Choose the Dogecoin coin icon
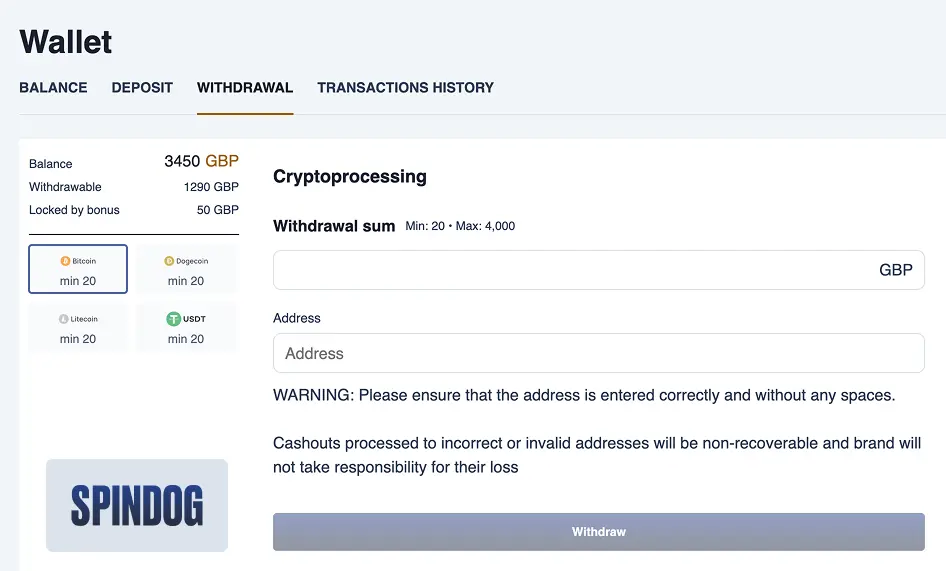 click(x=168, y=261)
